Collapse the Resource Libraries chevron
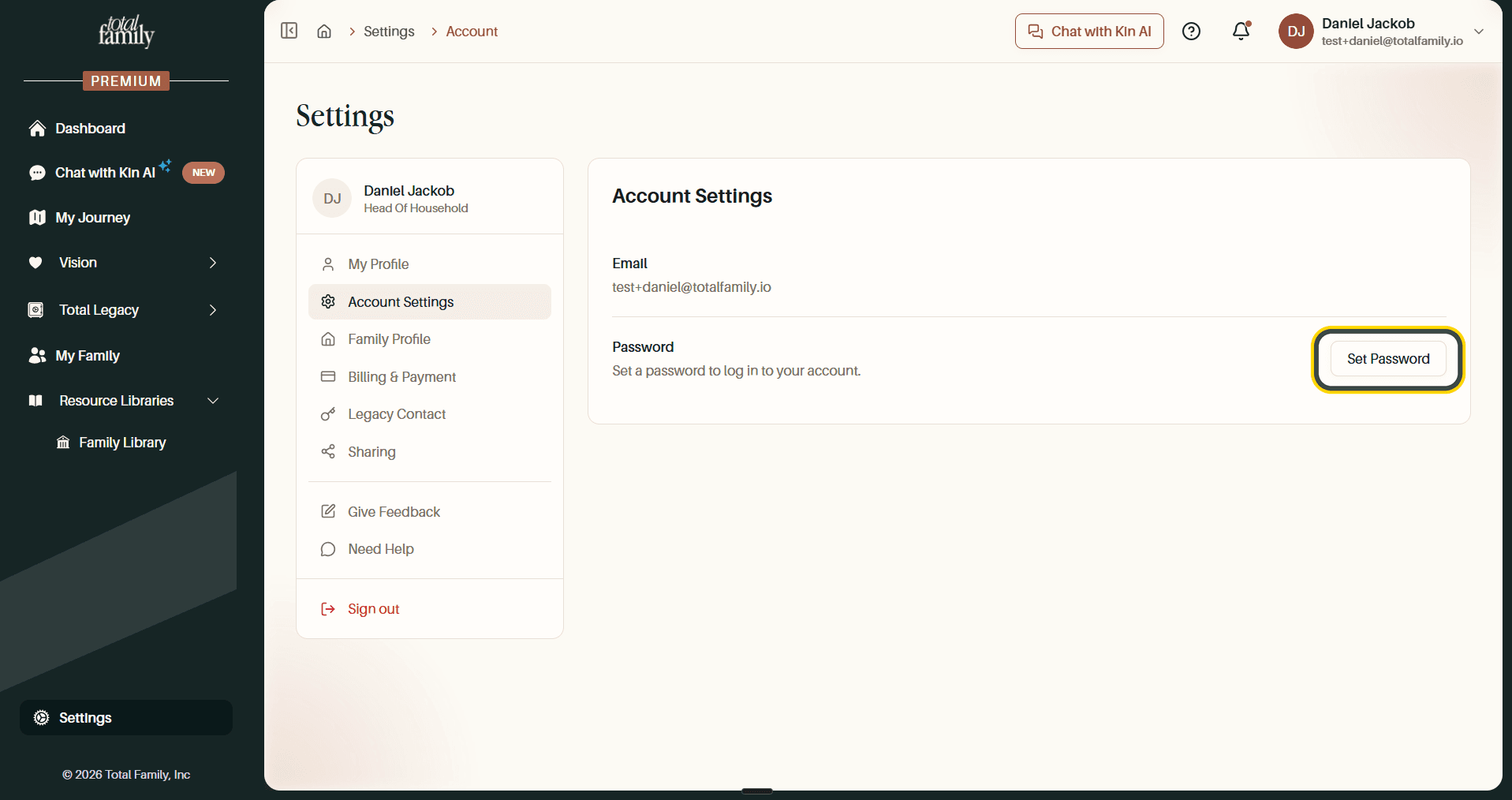This screenshot has height=800, width=1512. pos(213,401)
